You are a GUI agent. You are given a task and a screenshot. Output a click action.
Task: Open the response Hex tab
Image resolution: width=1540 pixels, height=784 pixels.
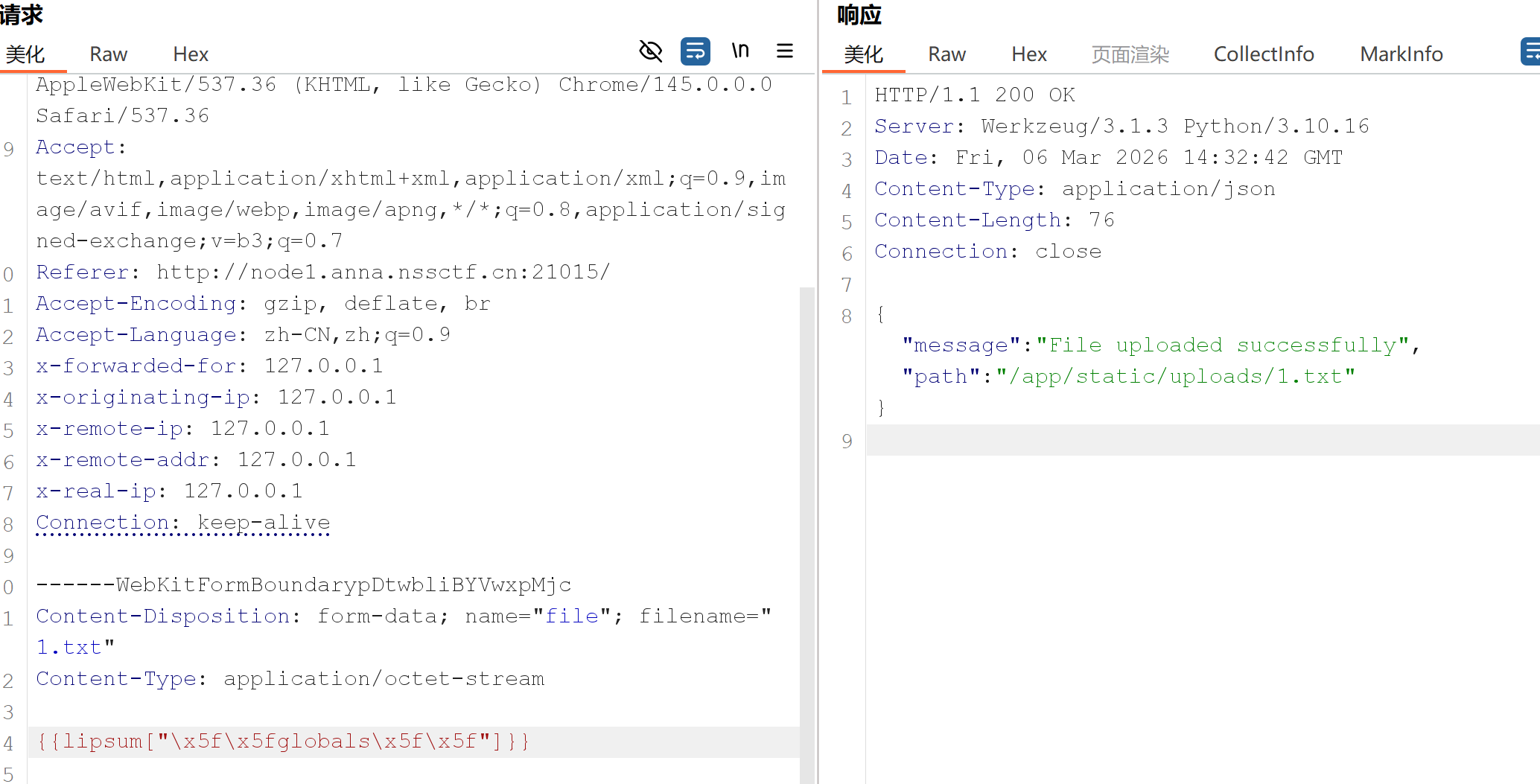[x=1028, y=54]
